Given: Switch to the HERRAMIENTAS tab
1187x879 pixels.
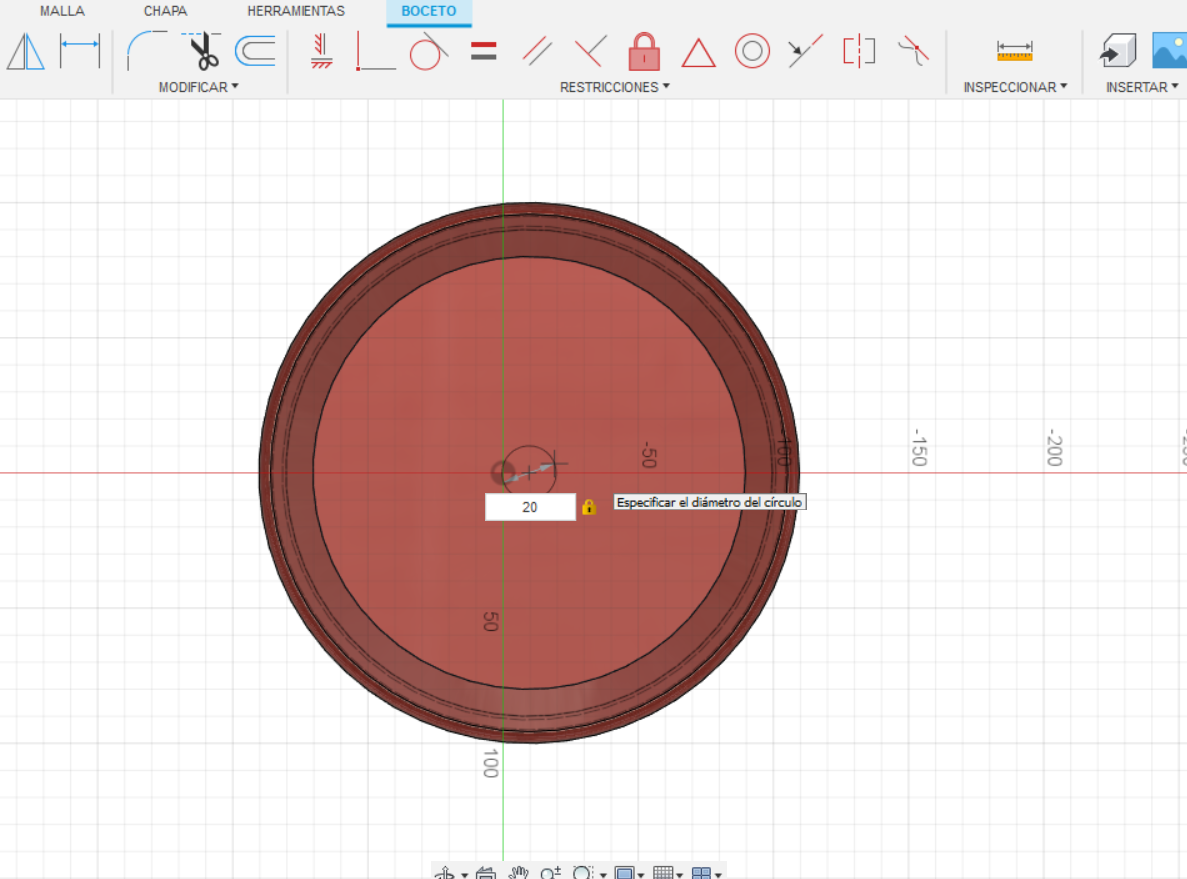Looking at the screenshot, I should click(296, 11).
